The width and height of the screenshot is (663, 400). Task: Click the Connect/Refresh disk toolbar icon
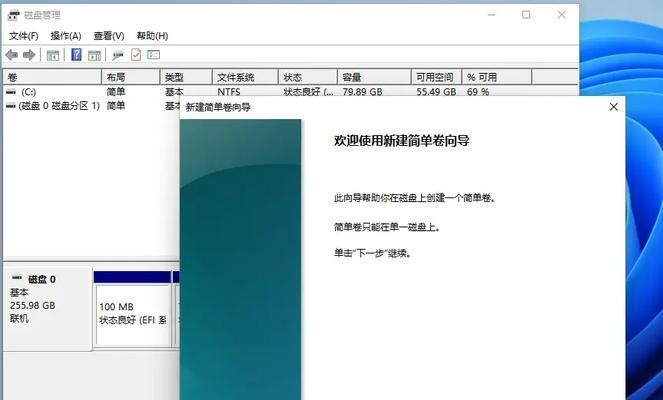(x=118, y=55)
